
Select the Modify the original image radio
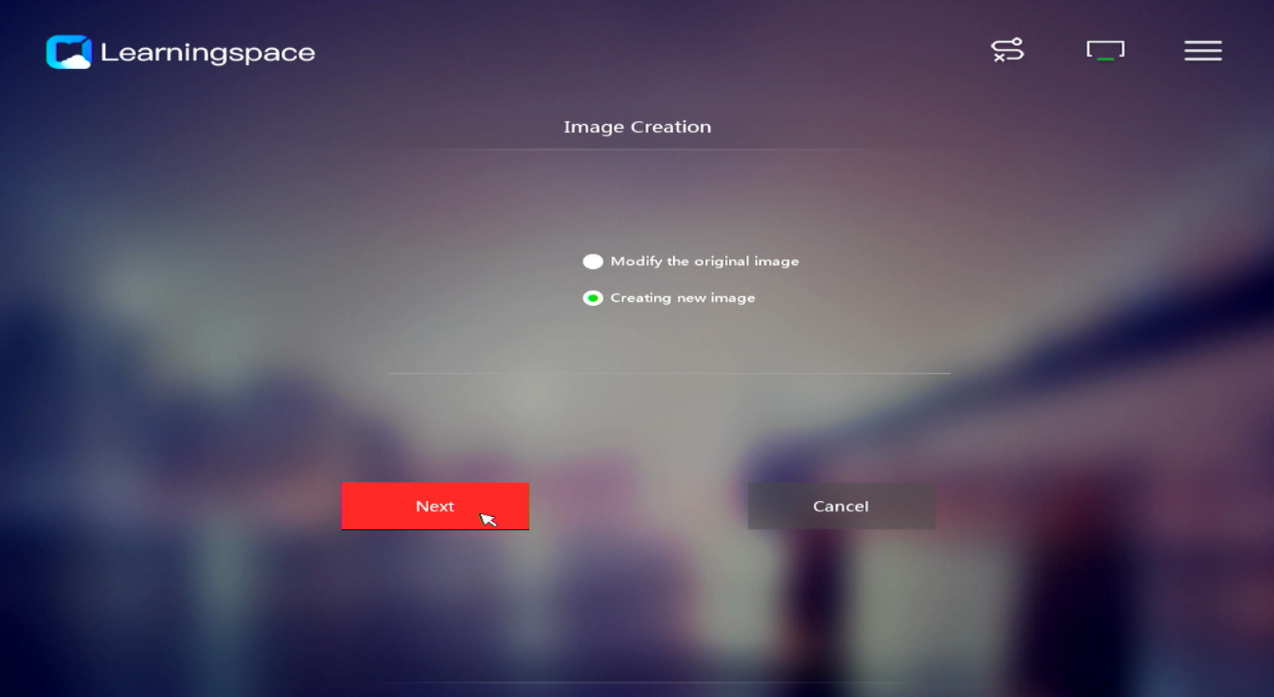pos(593,261)
